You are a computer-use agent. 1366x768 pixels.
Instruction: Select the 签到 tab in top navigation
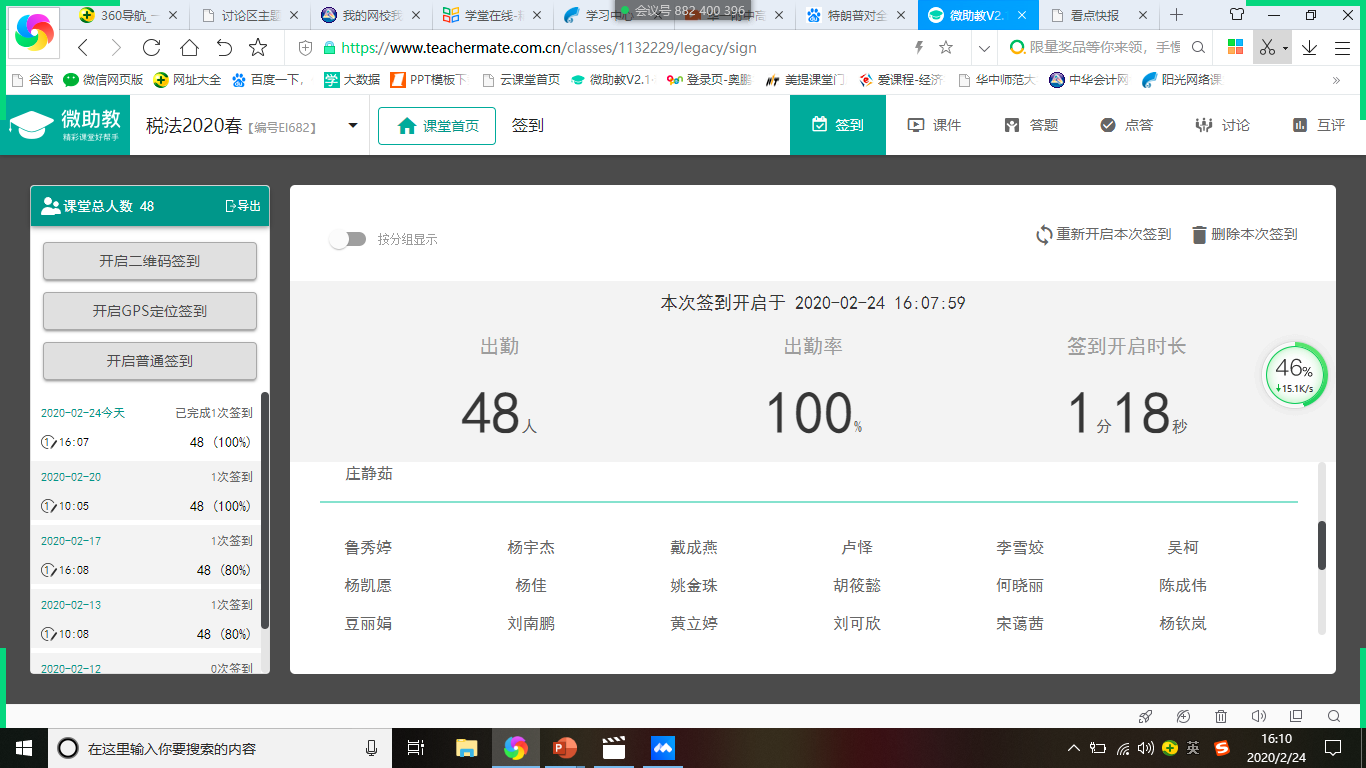point(837,125)
